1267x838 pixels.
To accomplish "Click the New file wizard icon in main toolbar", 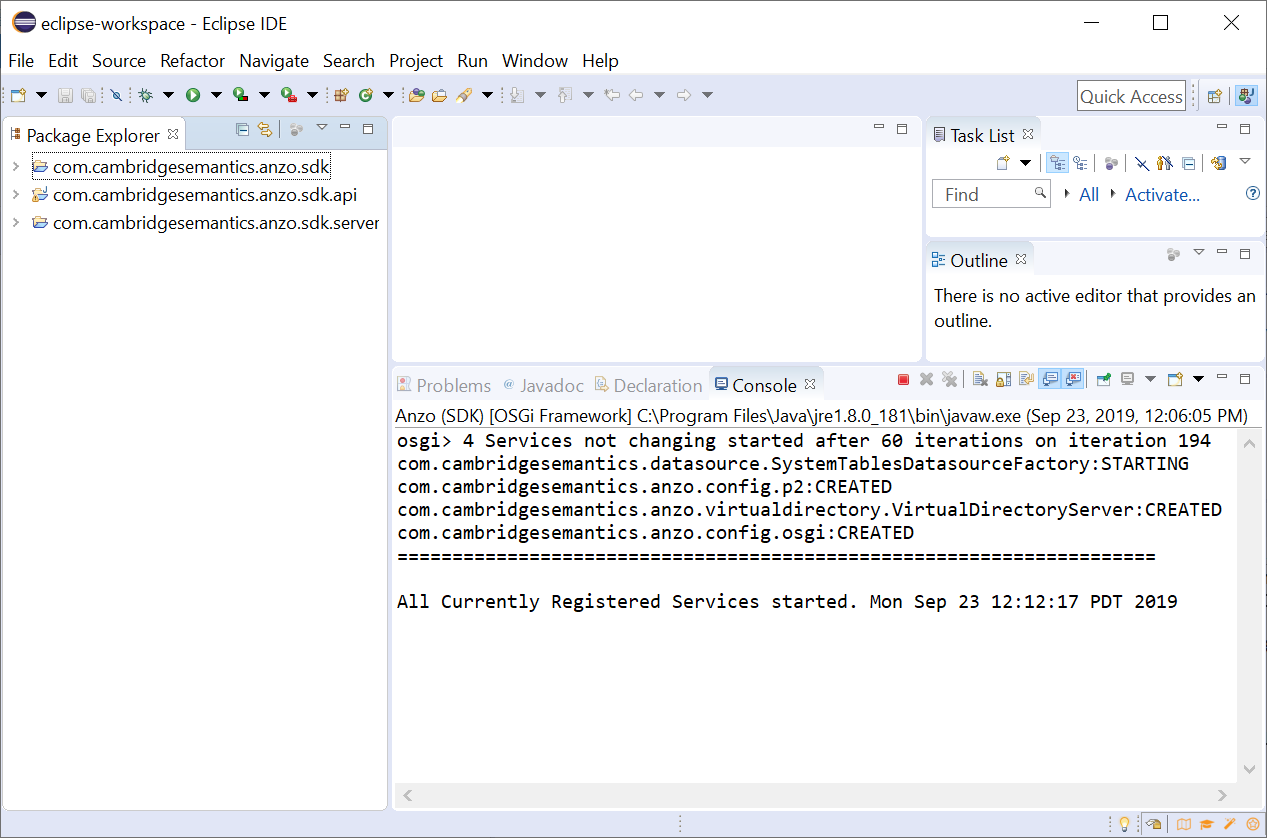I will [x=18, y=95].
